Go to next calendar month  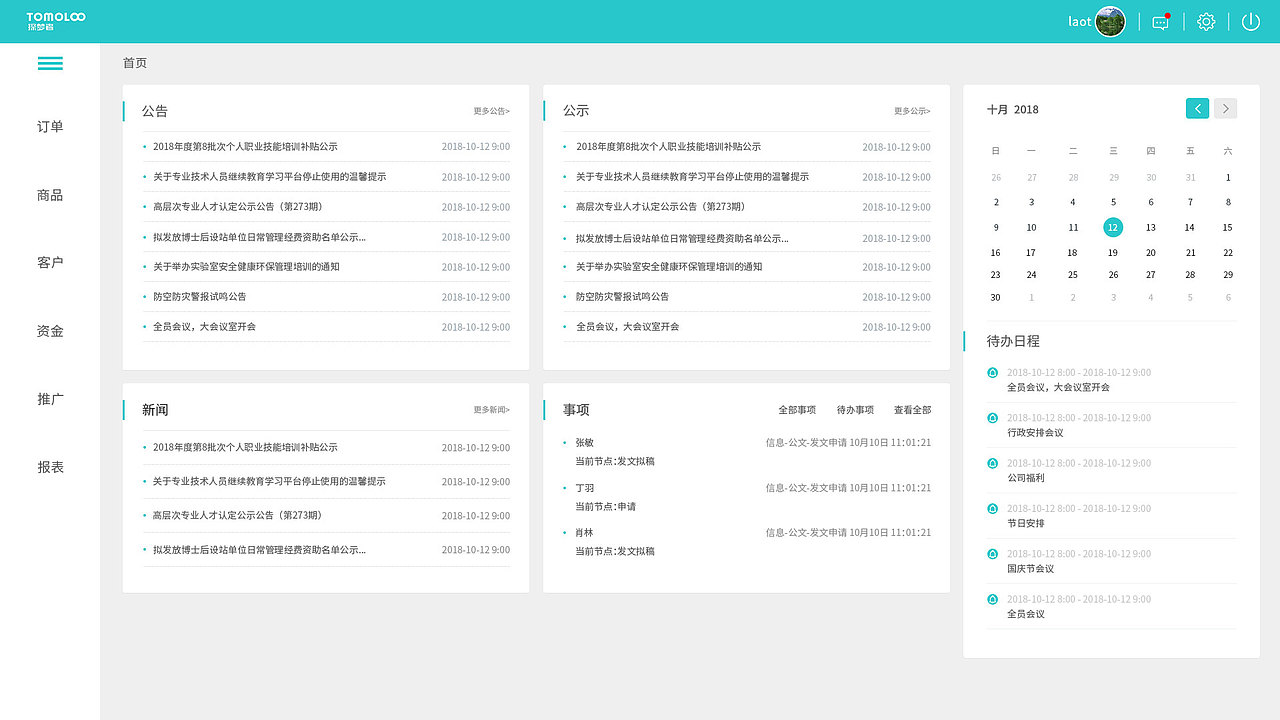(1225, 108)
